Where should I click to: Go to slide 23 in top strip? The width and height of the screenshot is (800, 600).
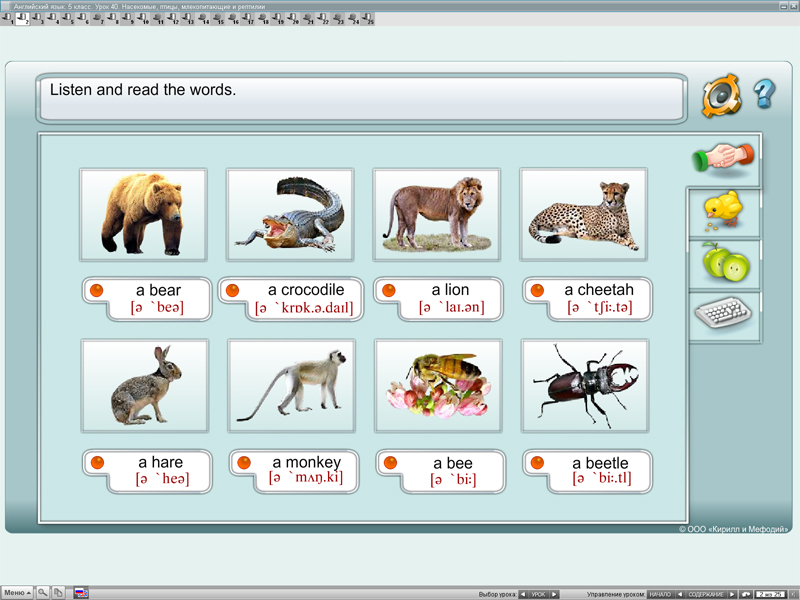tap(337, 18)
